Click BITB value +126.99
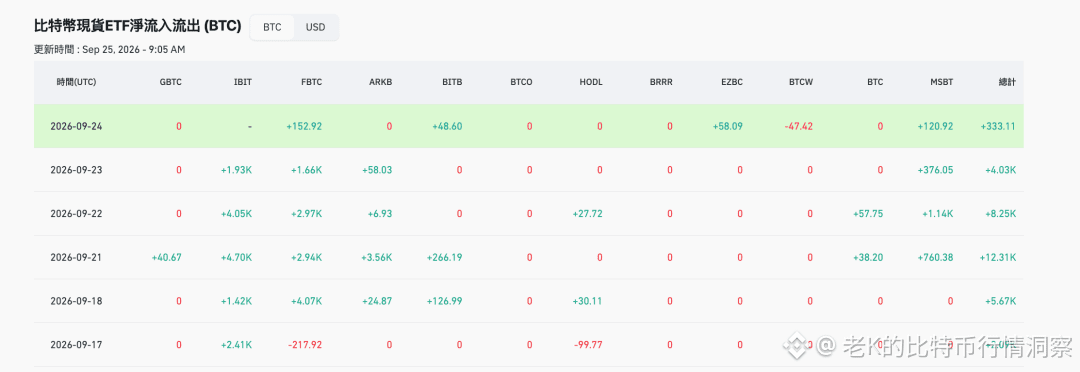Image resolution: width=1080 pixels, height=372 pixels. (x=444, y=301)
